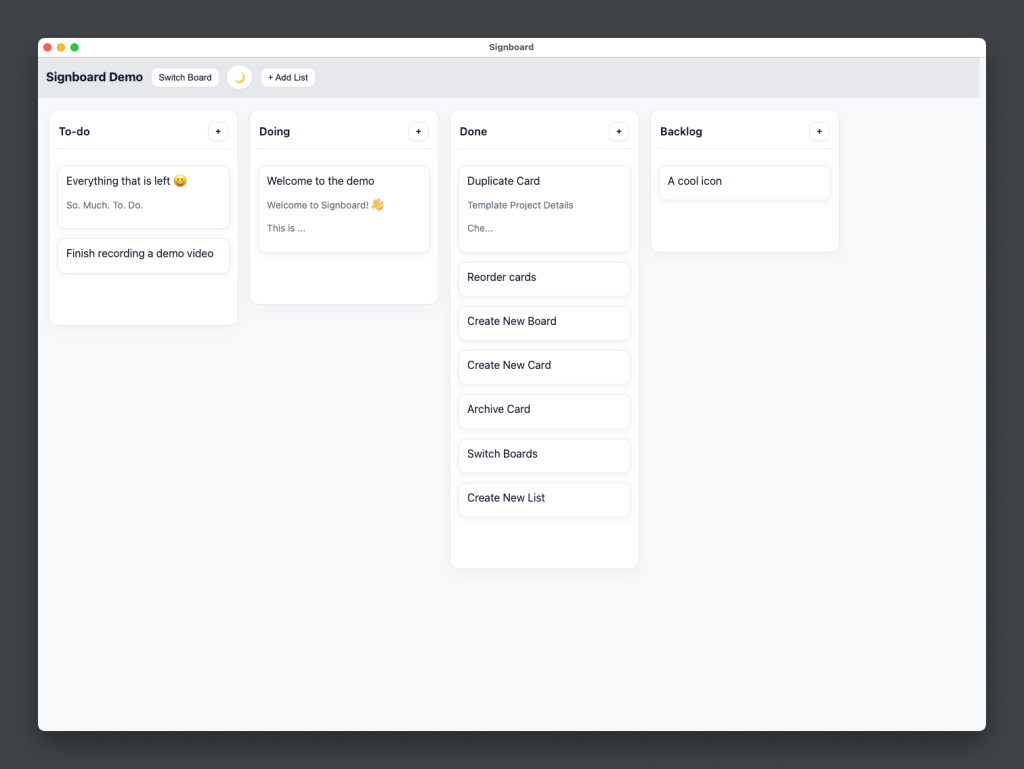The height and width of the screenshot is (769, 1024).
Task: Open the 'Archive Card' card
Action: click(x=544, y=411)
